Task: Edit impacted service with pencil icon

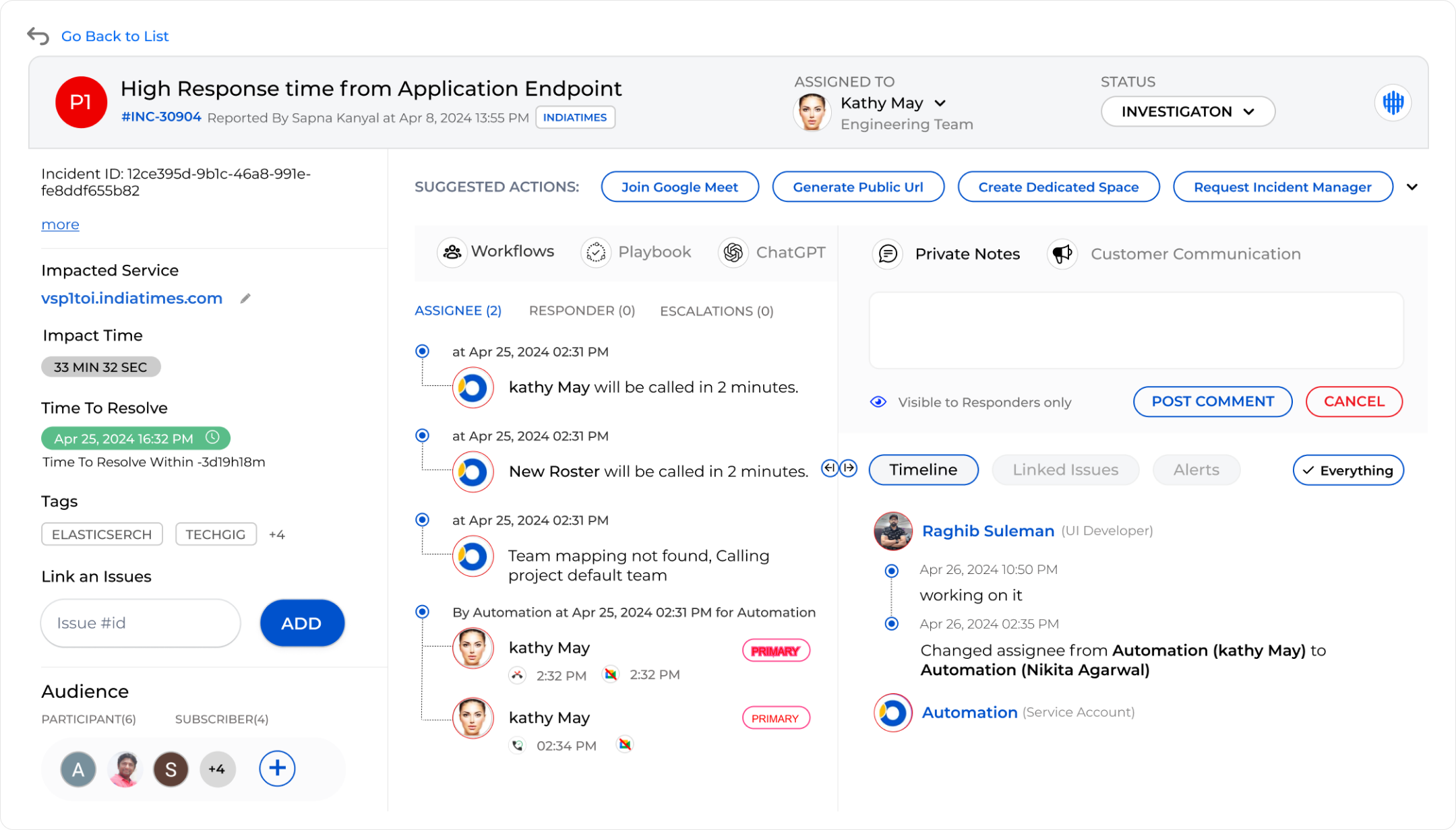Action: (x=245, y=298)
